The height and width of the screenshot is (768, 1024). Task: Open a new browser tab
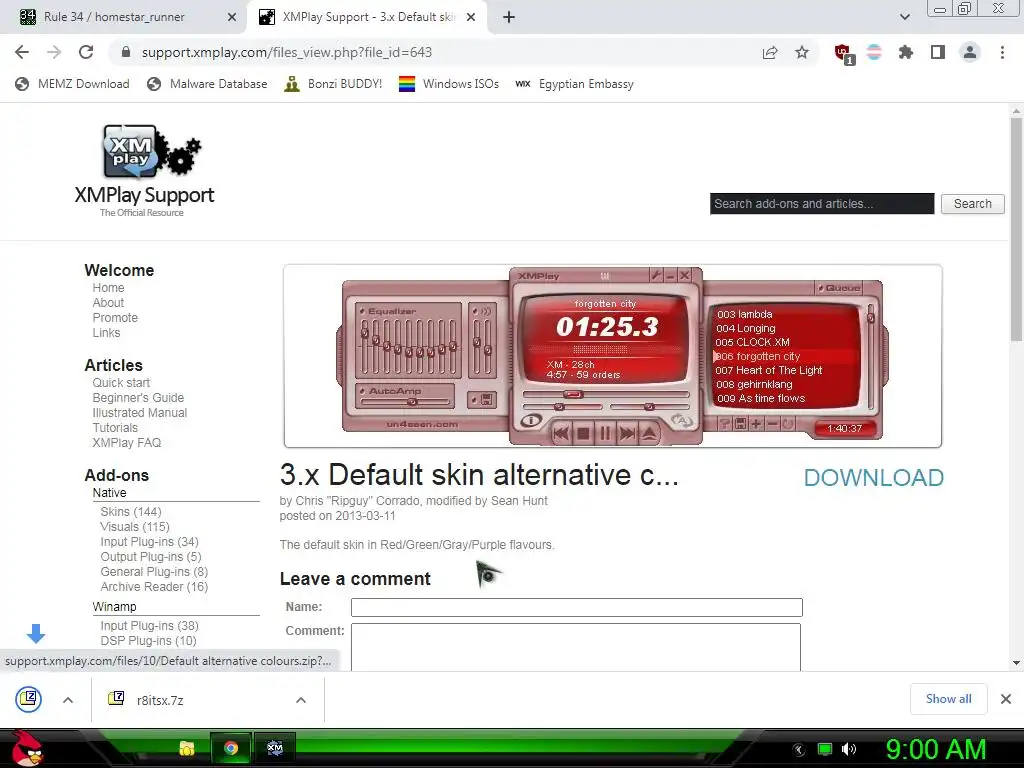coord(509,18)
